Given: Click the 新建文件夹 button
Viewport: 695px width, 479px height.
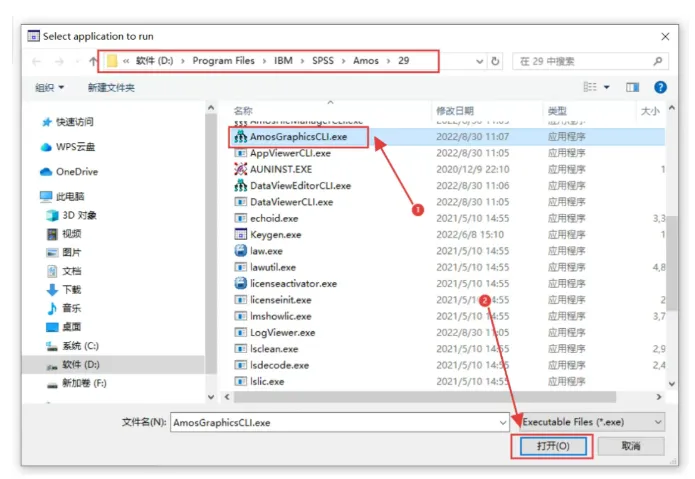Looking at the screenshot, I should point(111,88).
